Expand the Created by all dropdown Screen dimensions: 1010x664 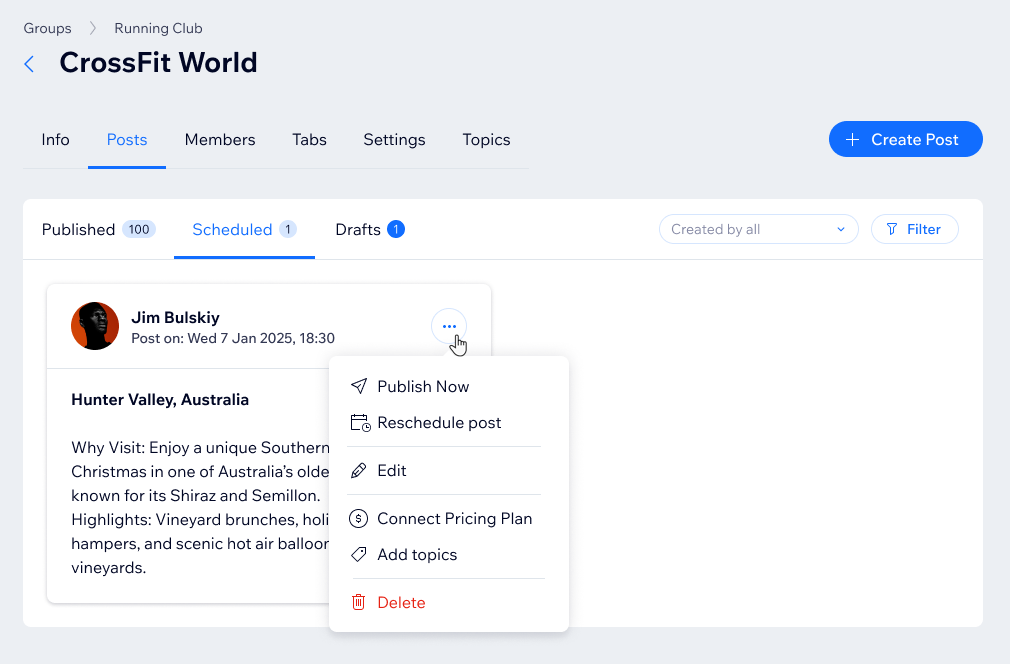[x=758, y=229]
